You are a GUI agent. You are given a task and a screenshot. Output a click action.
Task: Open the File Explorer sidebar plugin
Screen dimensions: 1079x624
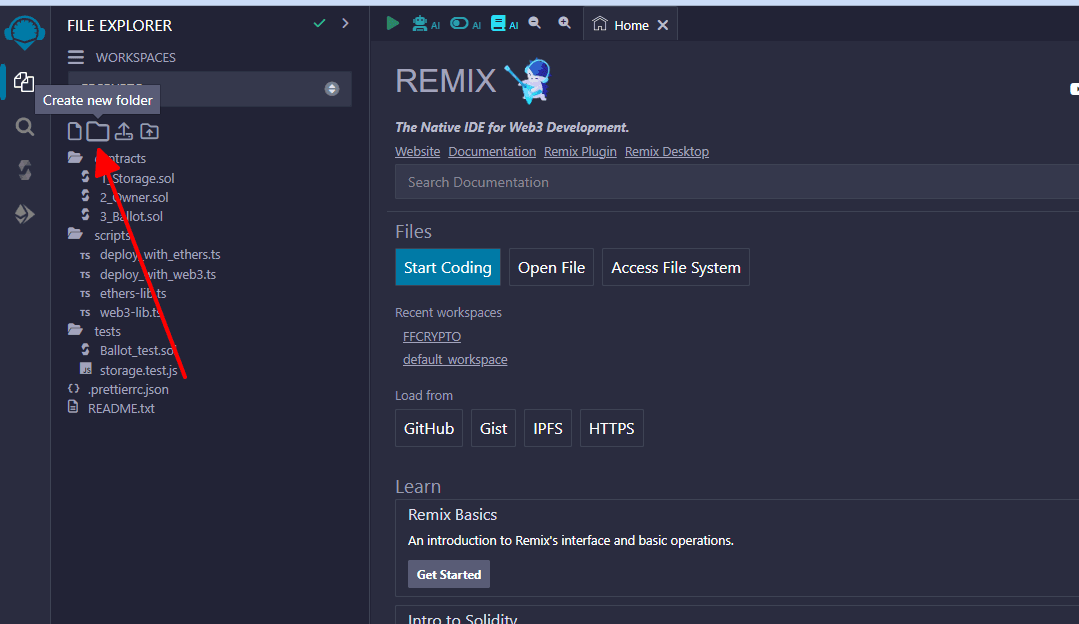pos(24,82)
